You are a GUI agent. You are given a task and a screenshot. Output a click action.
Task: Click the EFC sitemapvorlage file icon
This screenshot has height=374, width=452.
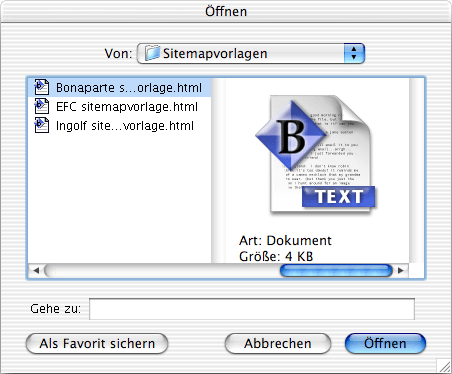42,106
